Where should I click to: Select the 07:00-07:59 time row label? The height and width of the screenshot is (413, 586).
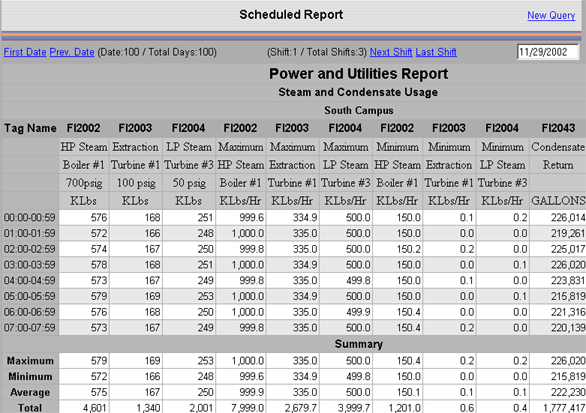click(x=30, y=328)
